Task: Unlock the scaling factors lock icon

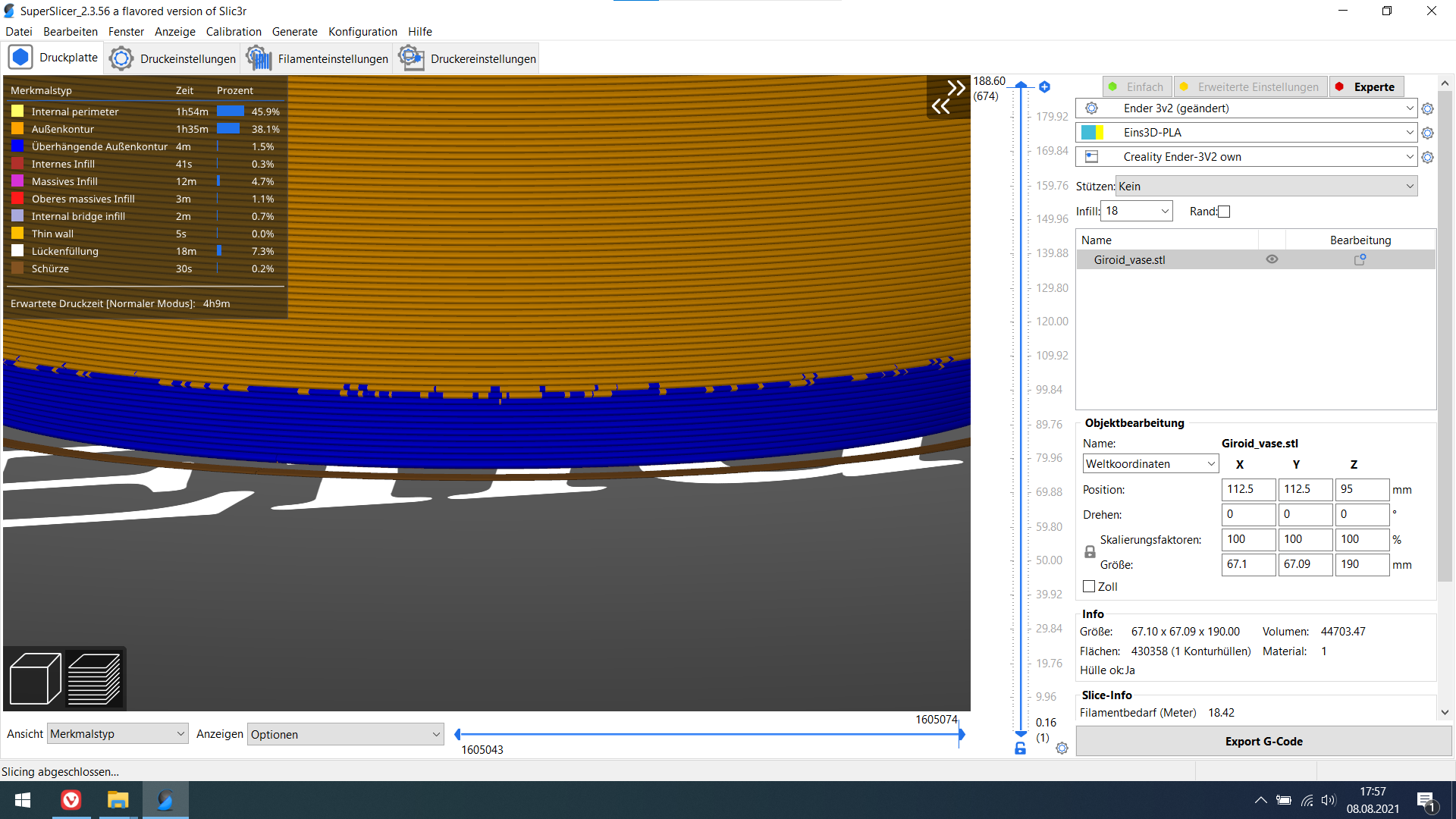Action: [1090, 551]
